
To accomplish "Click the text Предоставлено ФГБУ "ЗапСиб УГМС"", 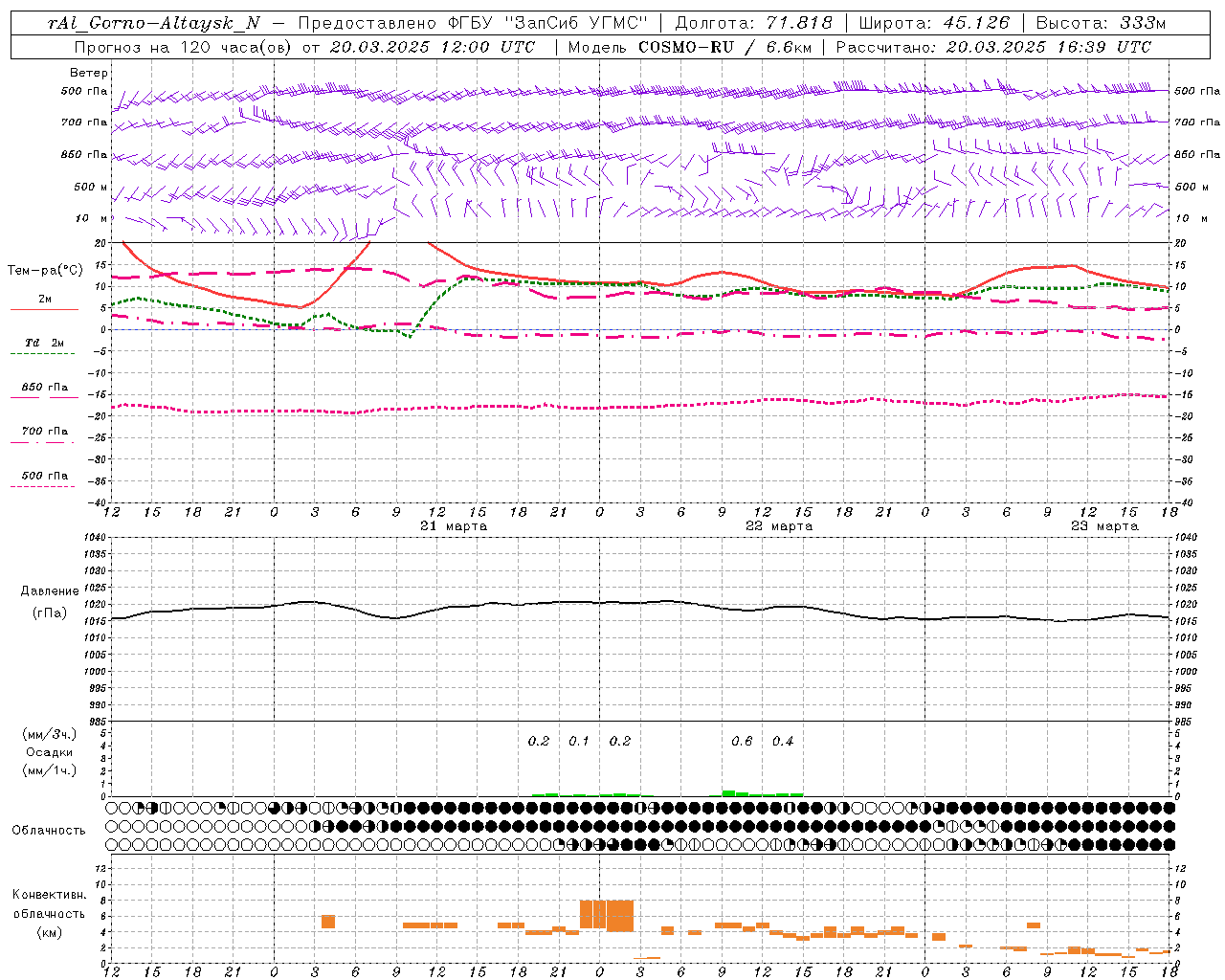I will [x=474, y=23].
